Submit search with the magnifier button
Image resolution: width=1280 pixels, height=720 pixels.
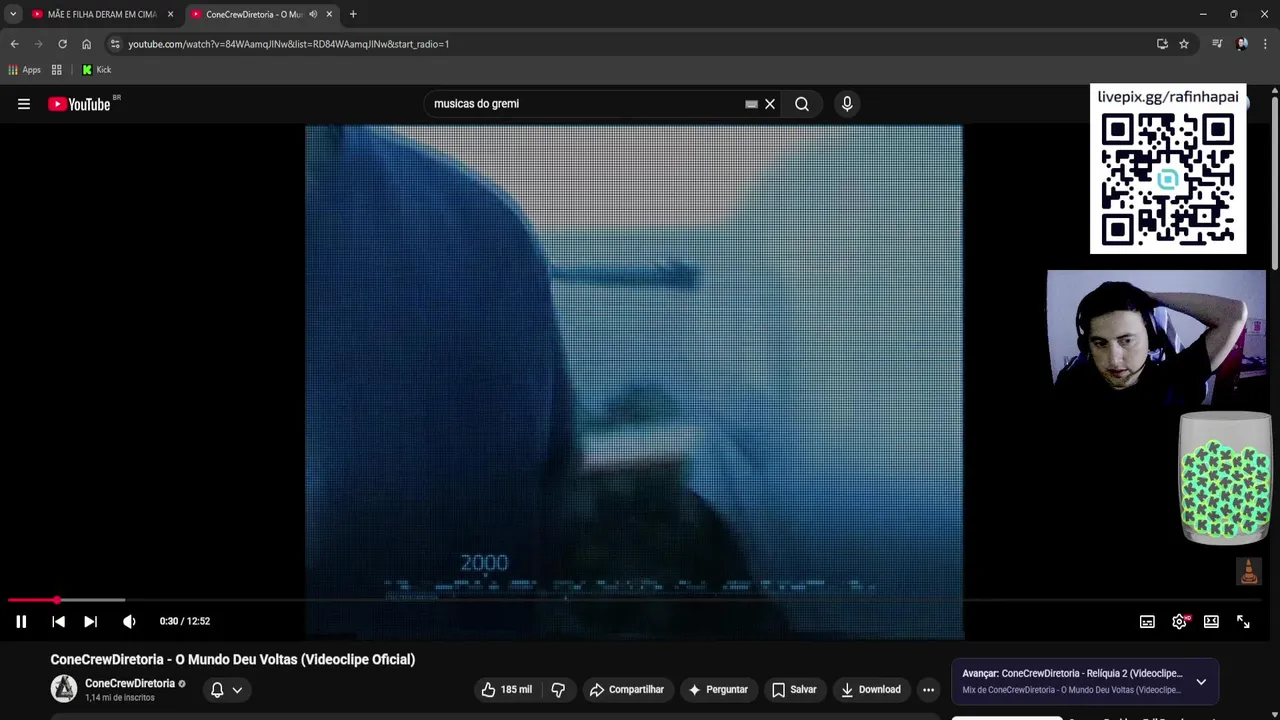[x=802, y=104]
